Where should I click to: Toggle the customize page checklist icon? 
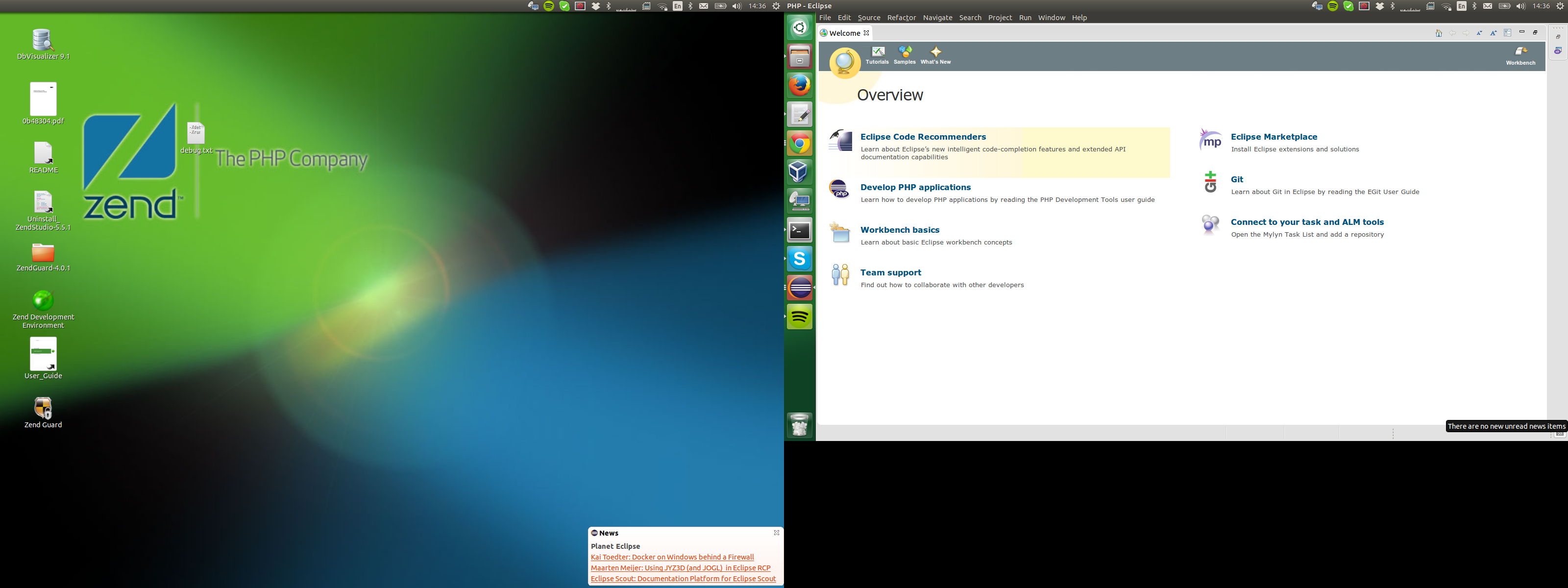coord(1508,33)
